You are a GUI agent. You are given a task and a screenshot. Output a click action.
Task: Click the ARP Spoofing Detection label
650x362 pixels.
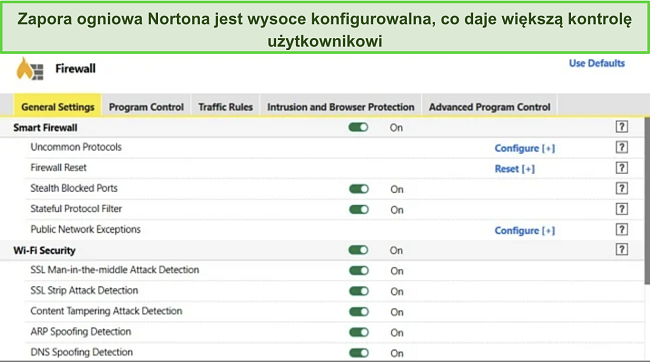click(81, 332)
